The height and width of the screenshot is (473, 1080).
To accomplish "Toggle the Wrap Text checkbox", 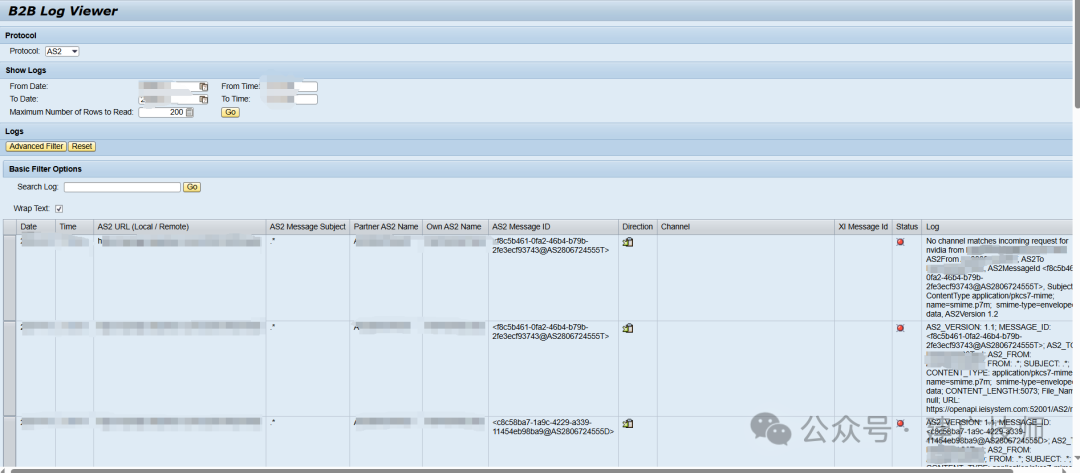I will (59, 209).
